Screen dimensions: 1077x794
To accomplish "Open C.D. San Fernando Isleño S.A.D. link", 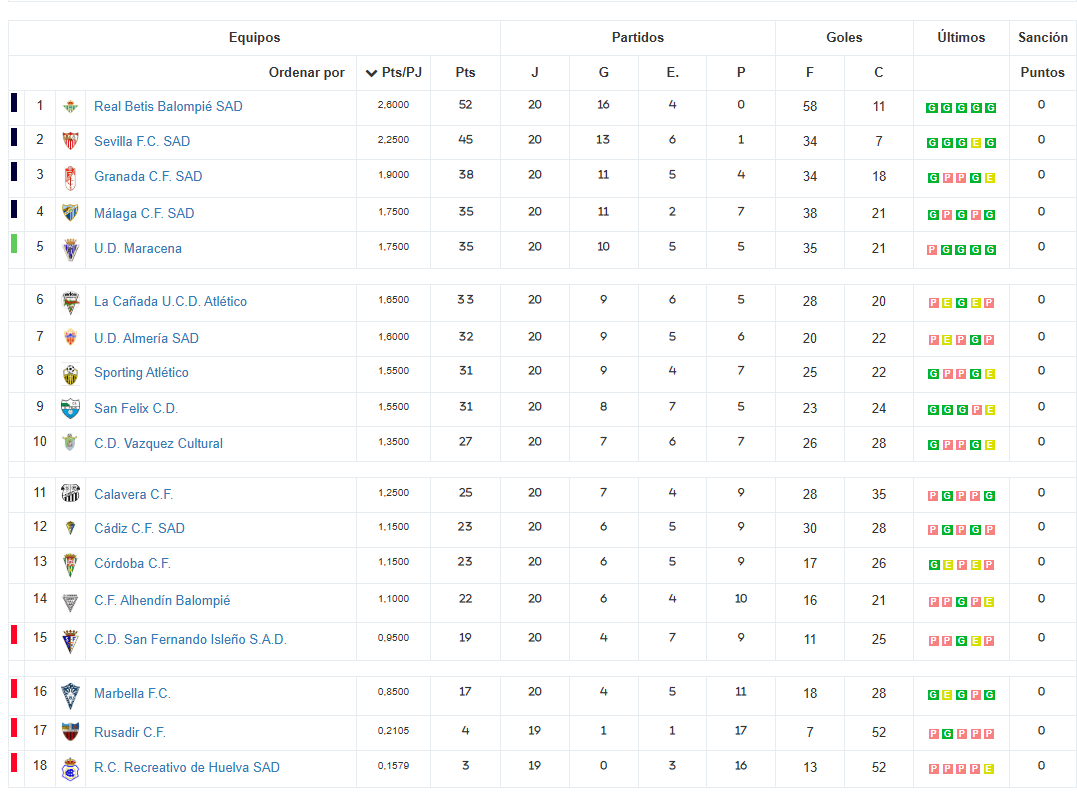I will 190,640.
